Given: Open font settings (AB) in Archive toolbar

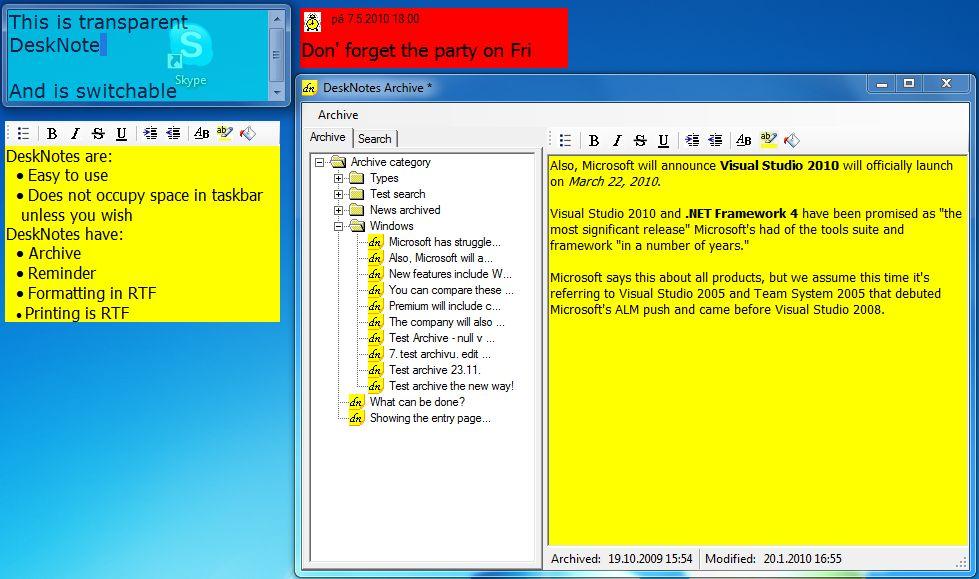Looking at the screenshot, I should (x=744, y=141).
